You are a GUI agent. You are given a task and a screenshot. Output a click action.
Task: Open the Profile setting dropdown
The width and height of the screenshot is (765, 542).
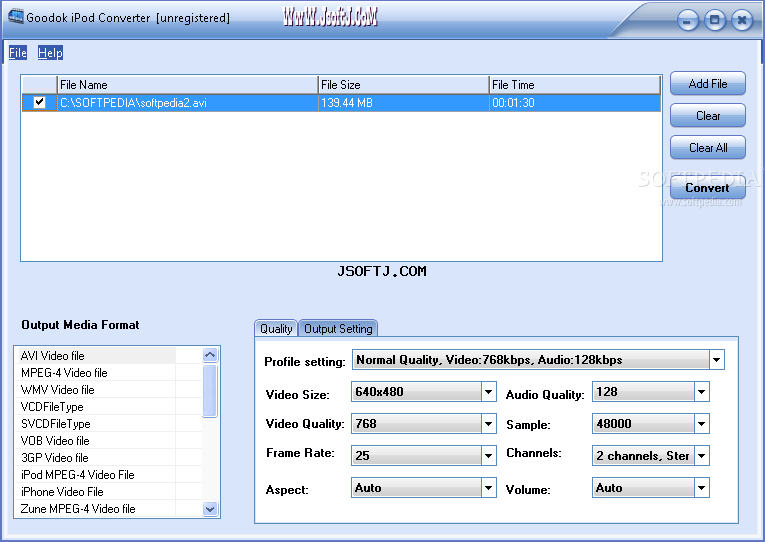716,360
